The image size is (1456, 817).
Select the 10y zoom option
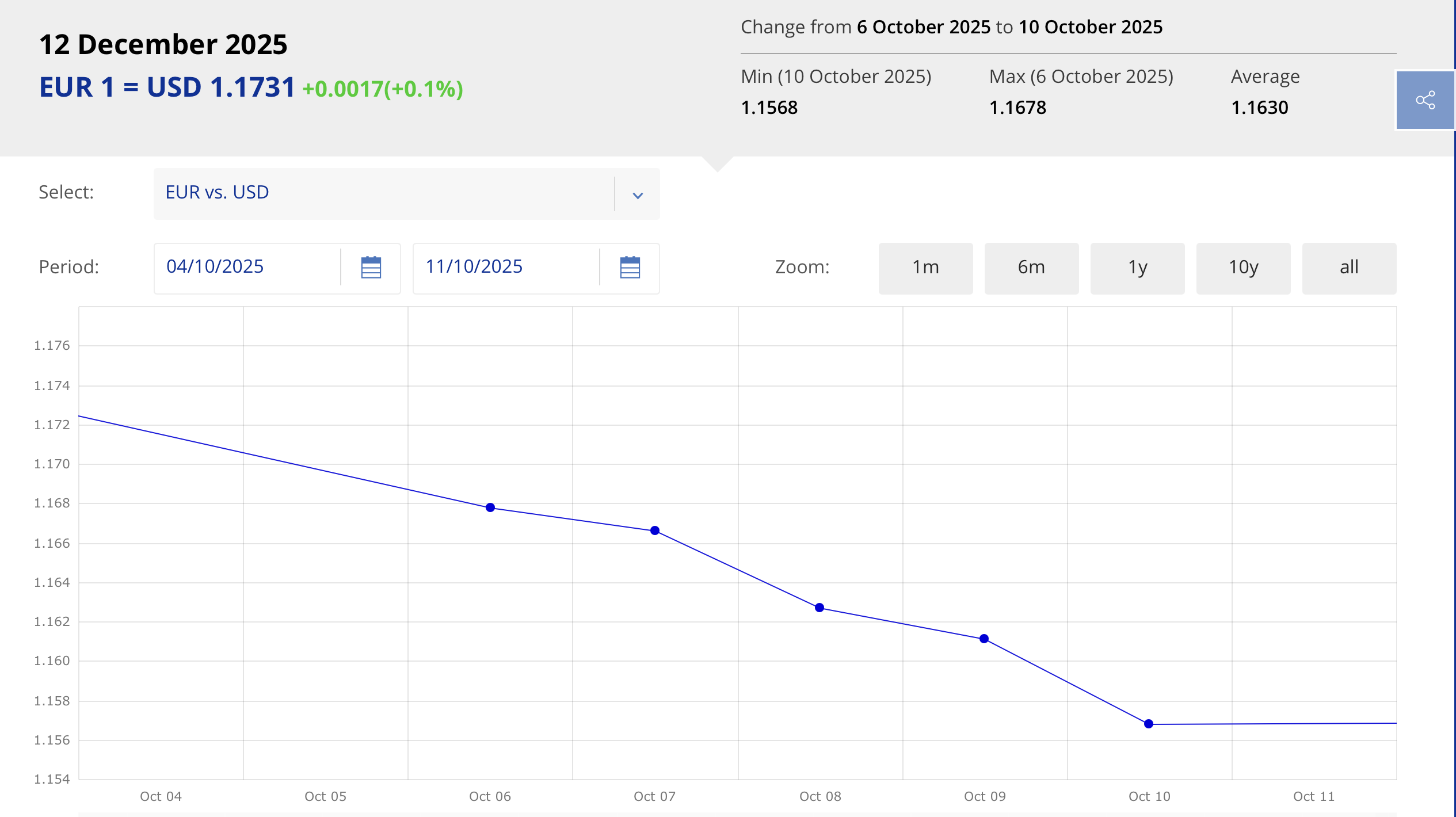[x=1243, y=268]
